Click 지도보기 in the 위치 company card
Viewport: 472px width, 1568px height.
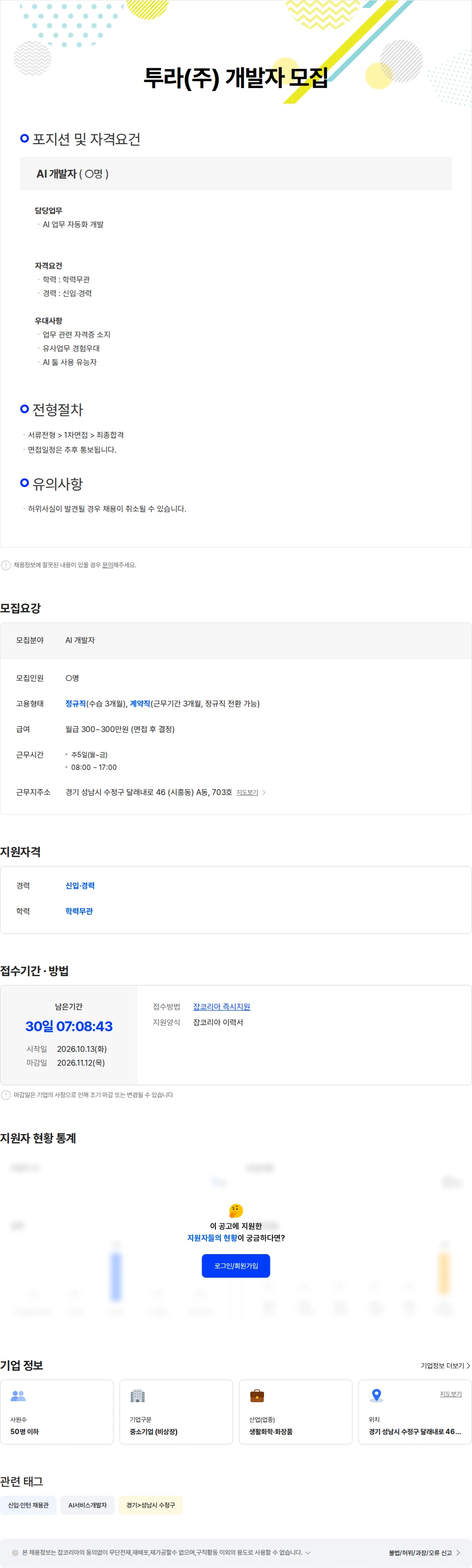pyautogui.click(x=451, y=1394)
